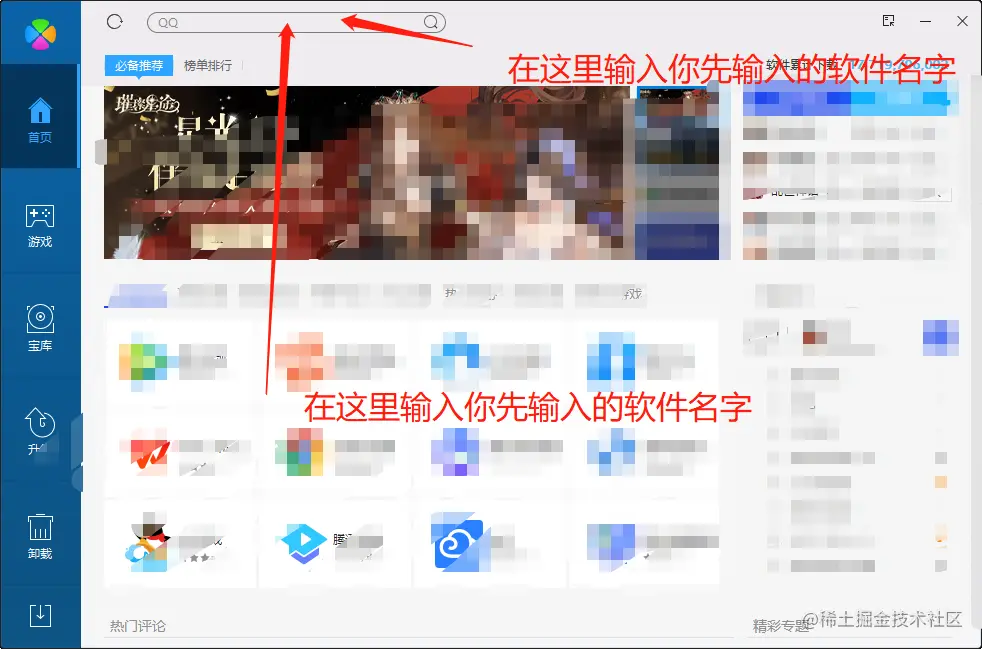The height and width of the screenshot is (649, 982).
Task: Click the magnifier search icon
Action: coord(431,23)
